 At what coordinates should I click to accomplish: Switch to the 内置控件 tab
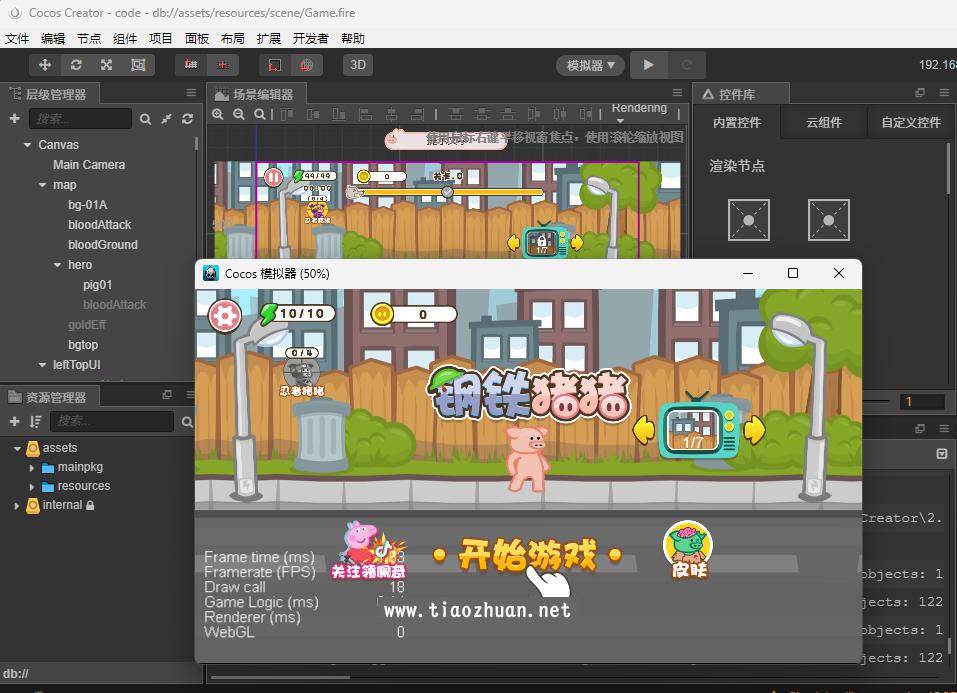coord(737,122)
